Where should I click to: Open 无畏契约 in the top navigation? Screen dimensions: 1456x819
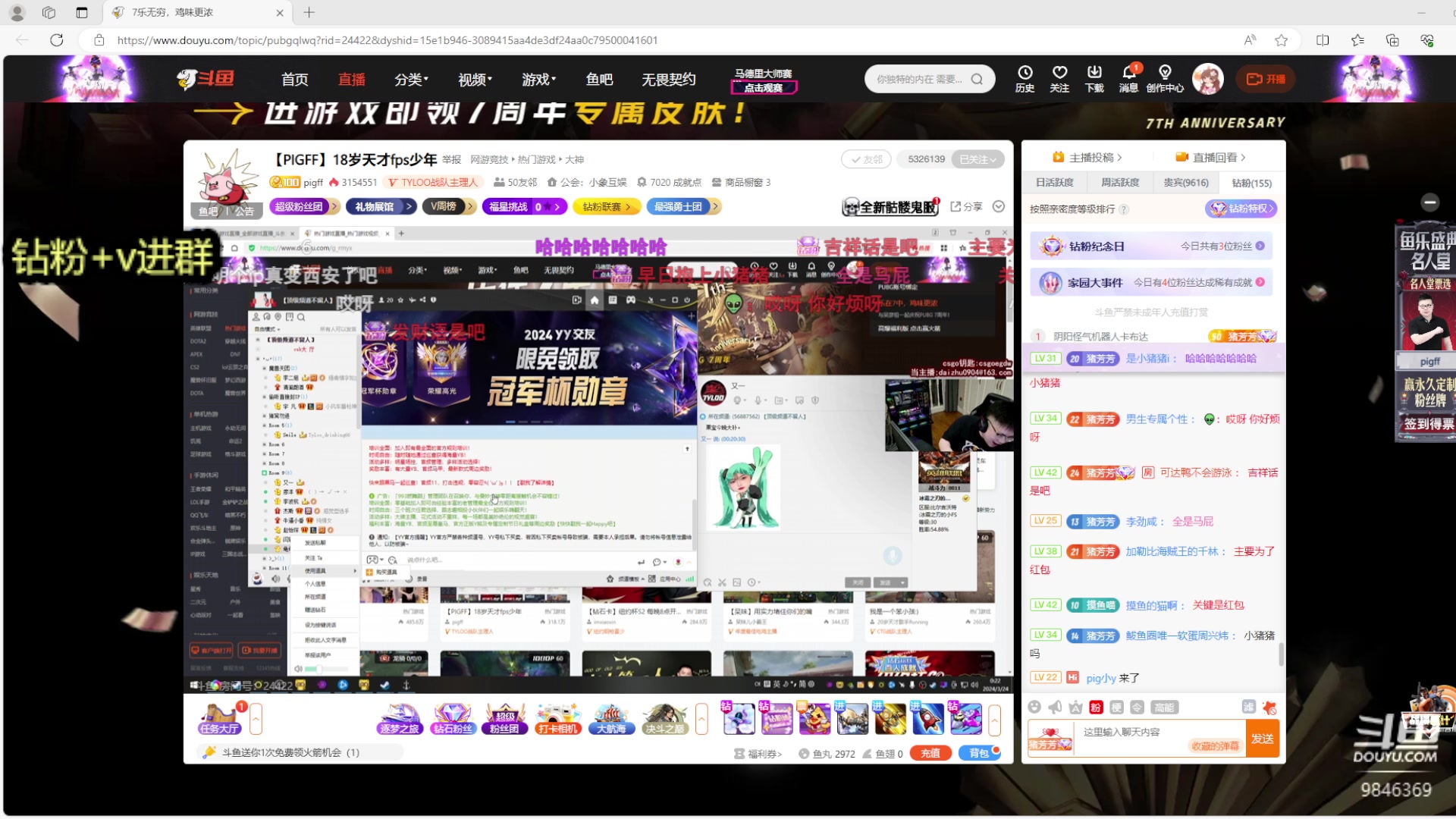click(668, 79)
